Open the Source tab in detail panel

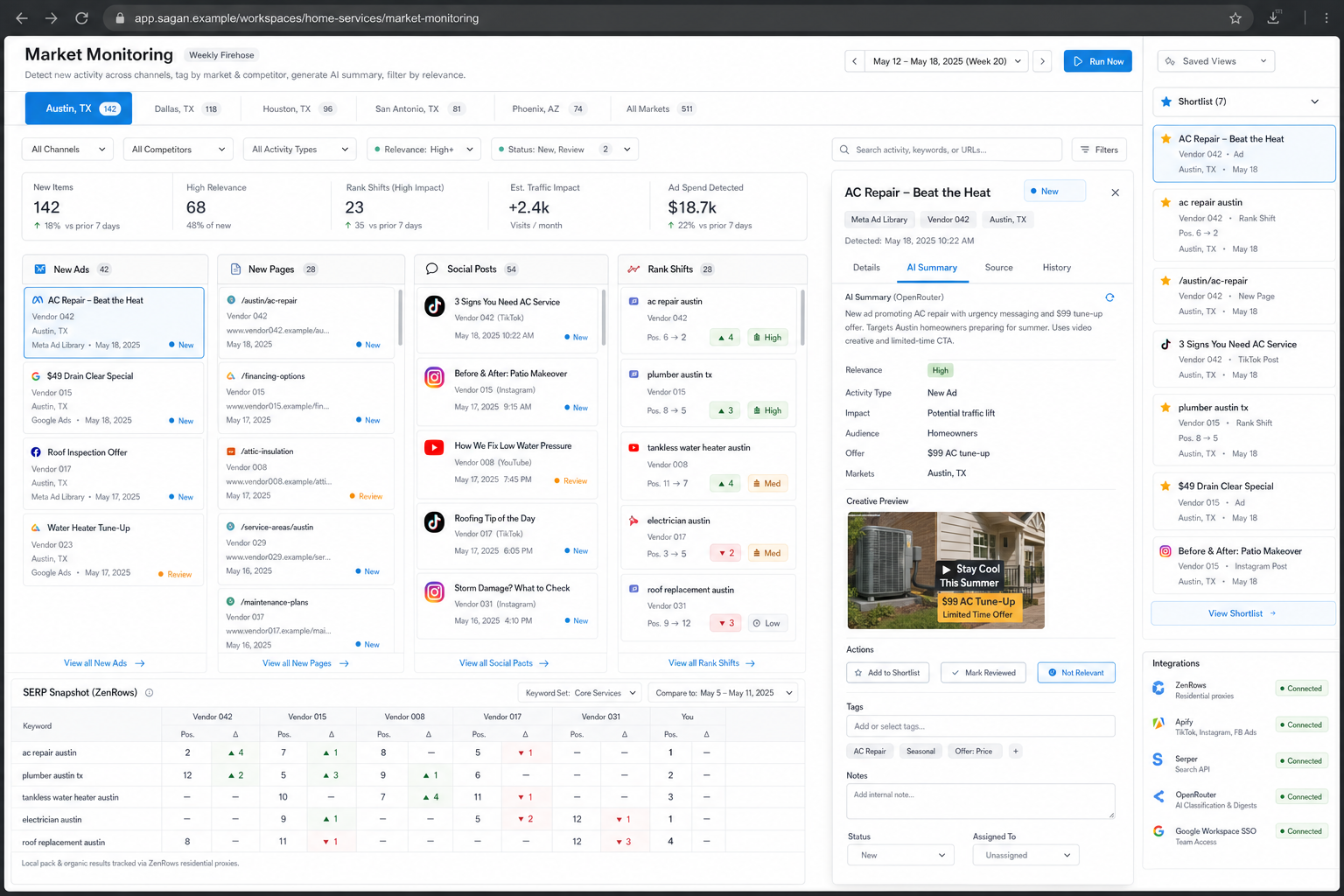pyautogui.click(x=998, y=268)
